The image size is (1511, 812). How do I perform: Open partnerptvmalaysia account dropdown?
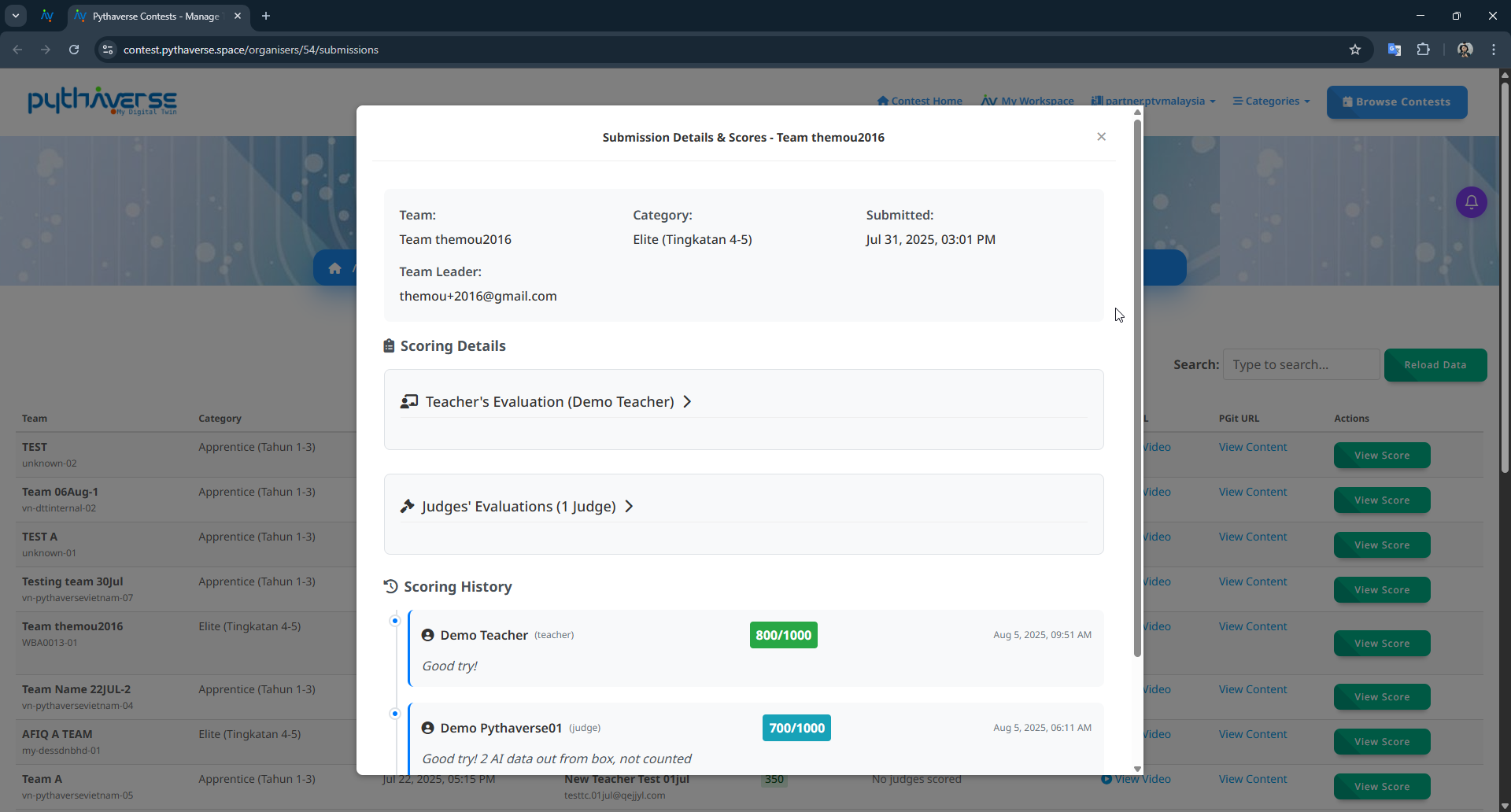[x=1153, y=101]
